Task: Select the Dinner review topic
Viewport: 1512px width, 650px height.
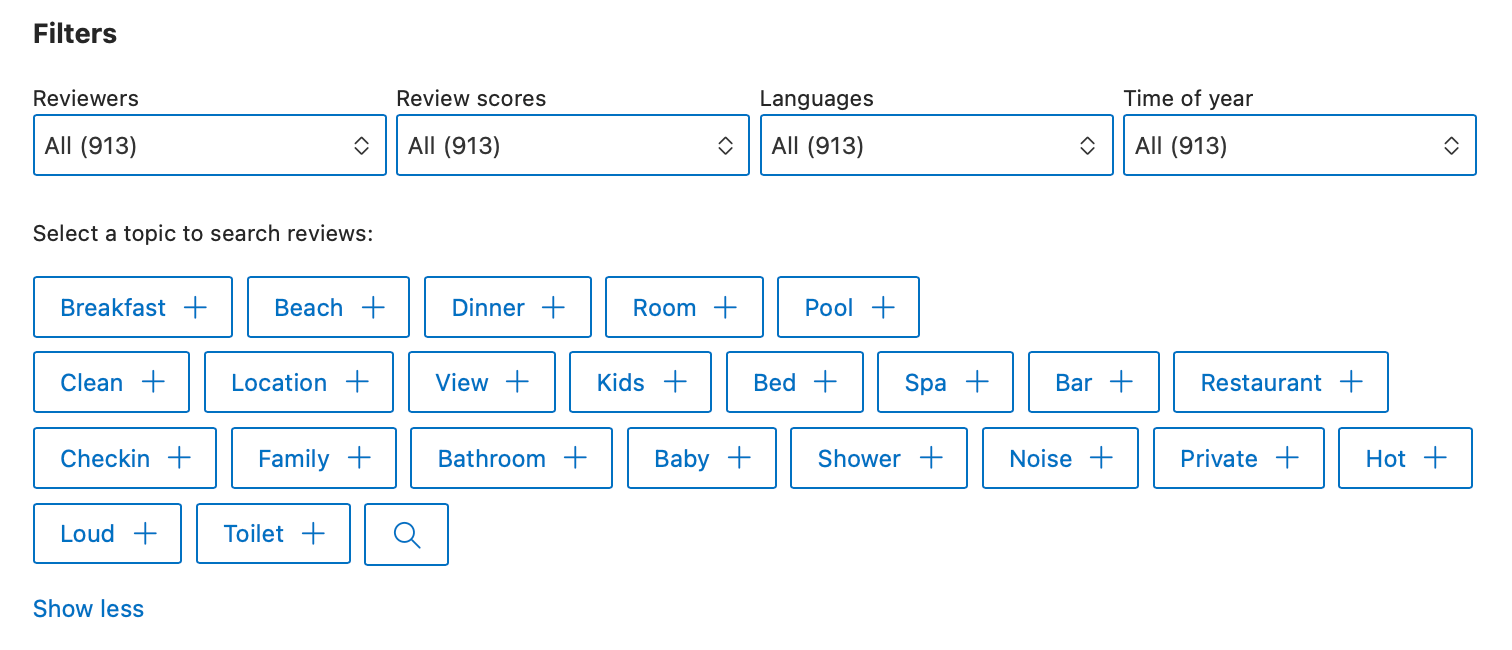Action: (x=507, y=307)
